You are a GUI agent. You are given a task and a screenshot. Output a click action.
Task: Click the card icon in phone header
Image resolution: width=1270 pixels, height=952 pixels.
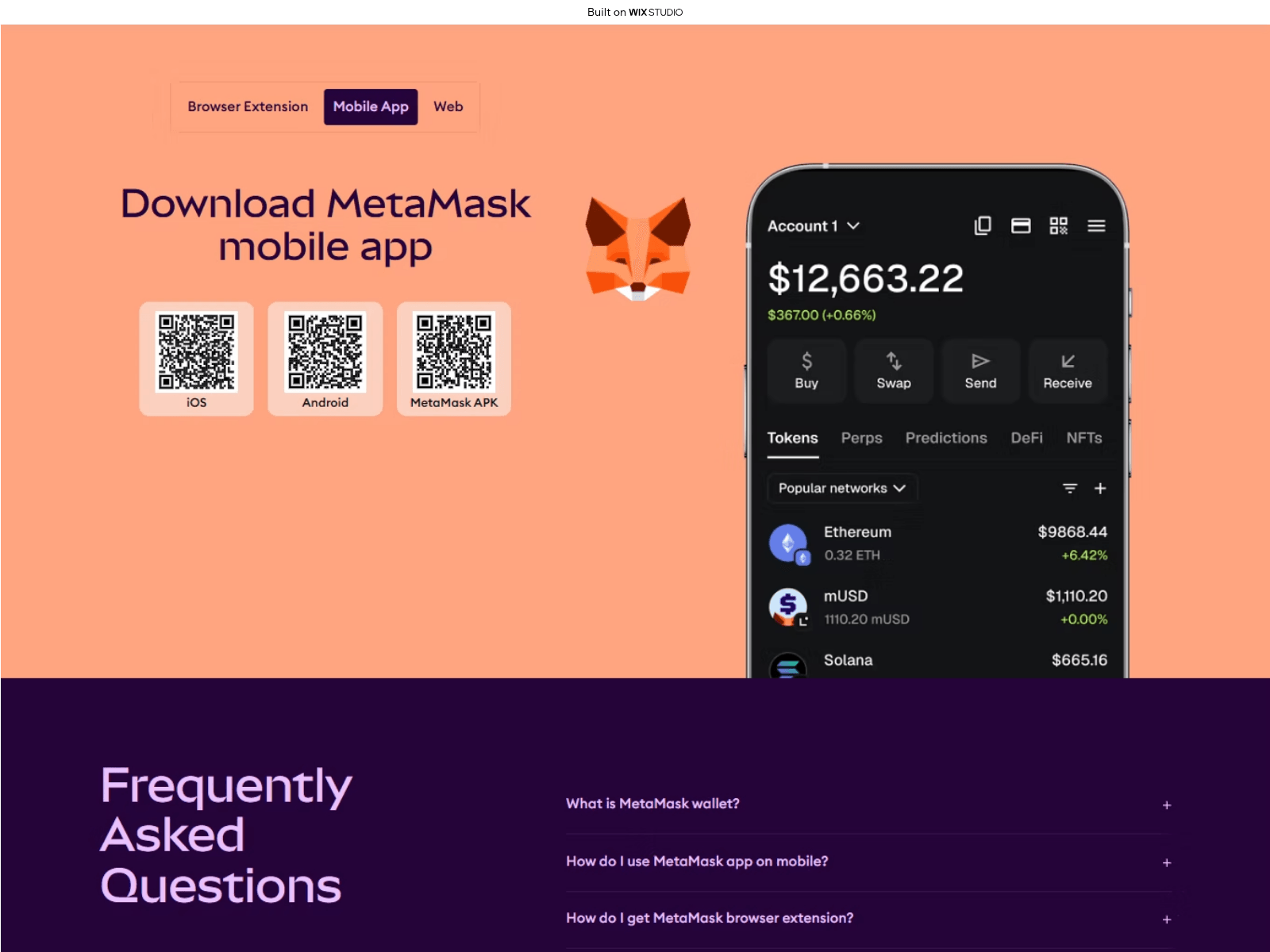click(1021, 226)
